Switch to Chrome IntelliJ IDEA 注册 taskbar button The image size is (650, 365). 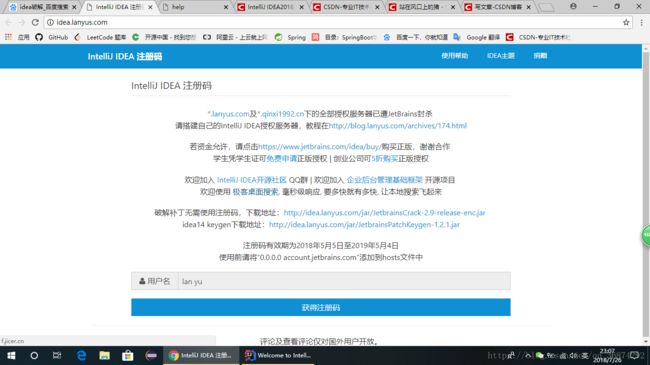pyautogui.click(x=201, y=355)
